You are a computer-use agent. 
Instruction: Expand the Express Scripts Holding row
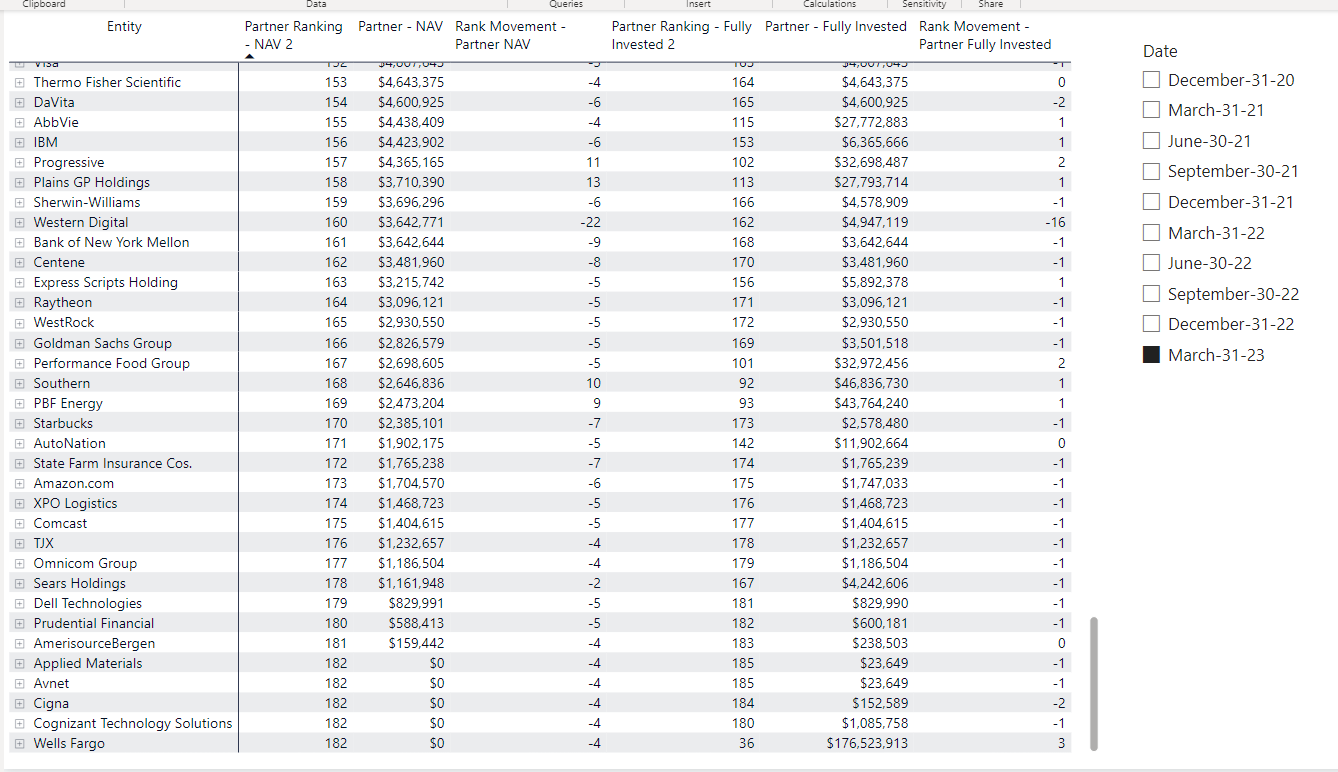[x=19, y=282]
